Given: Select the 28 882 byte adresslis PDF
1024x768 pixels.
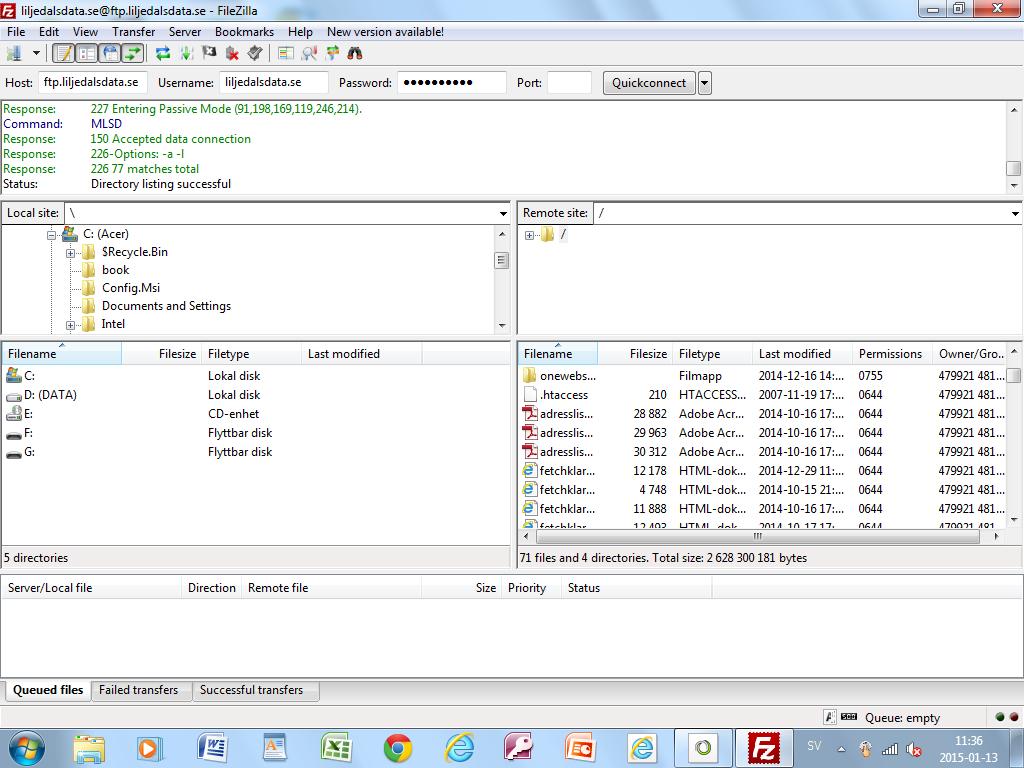Looking at the screenshot, I should coord(566,413).
